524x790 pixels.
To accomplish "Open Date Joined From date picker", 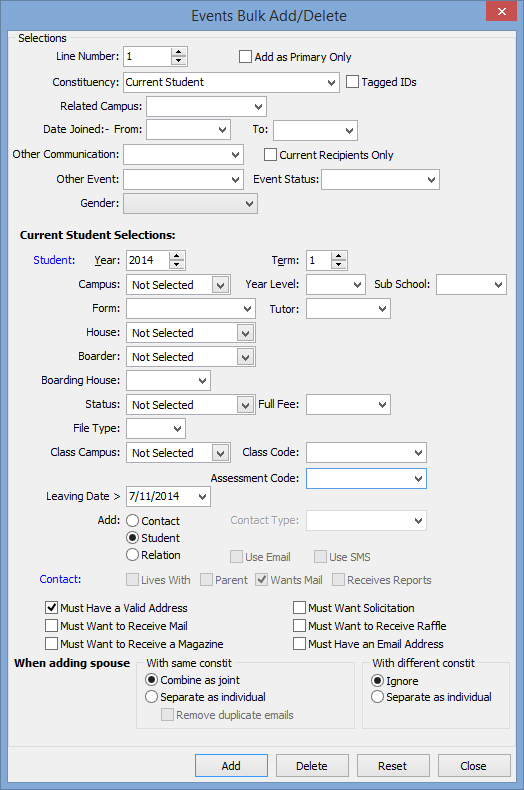I will pyautogui.click(x=223, y=129).
